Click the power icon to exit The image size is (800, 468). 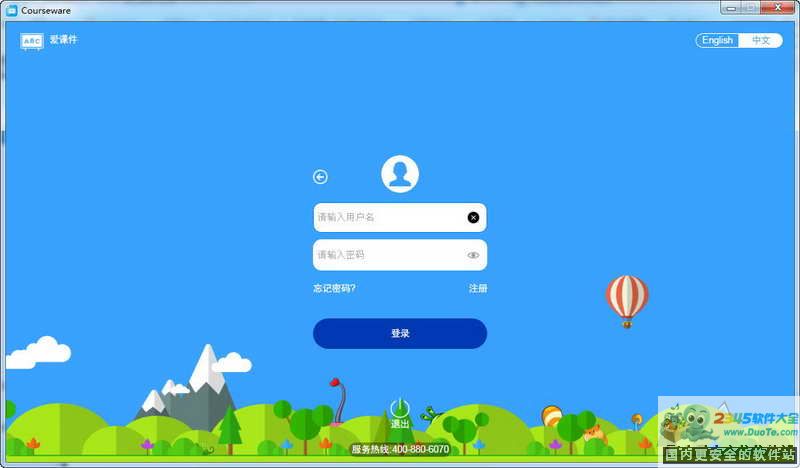click(400, 407)
